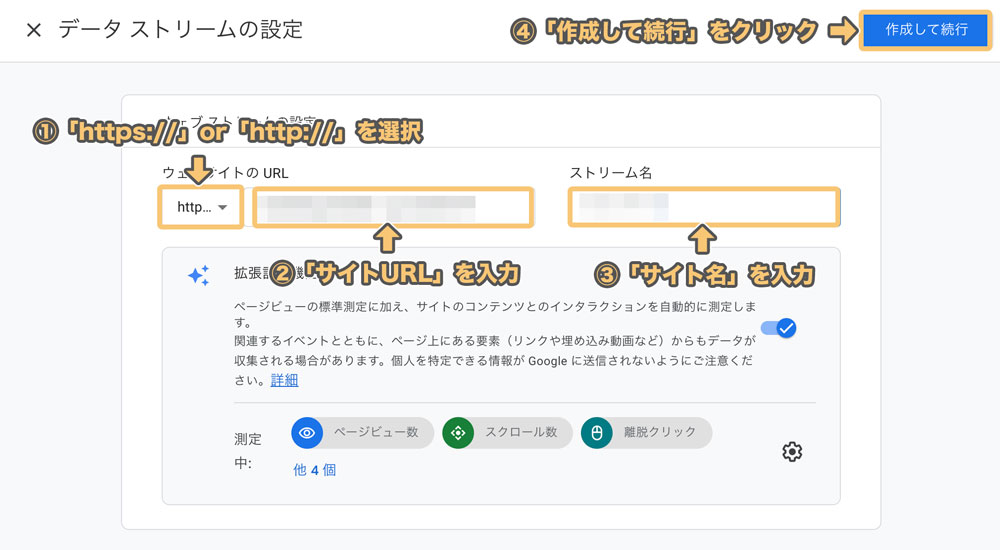Click the mouse icon for 離脱クリック
This screenshot has width=1000, height=550.
596,433
